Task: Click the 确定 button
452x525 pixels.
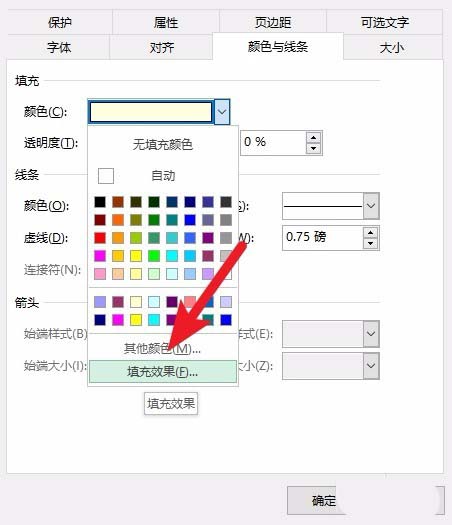Action: coord(324,500)
